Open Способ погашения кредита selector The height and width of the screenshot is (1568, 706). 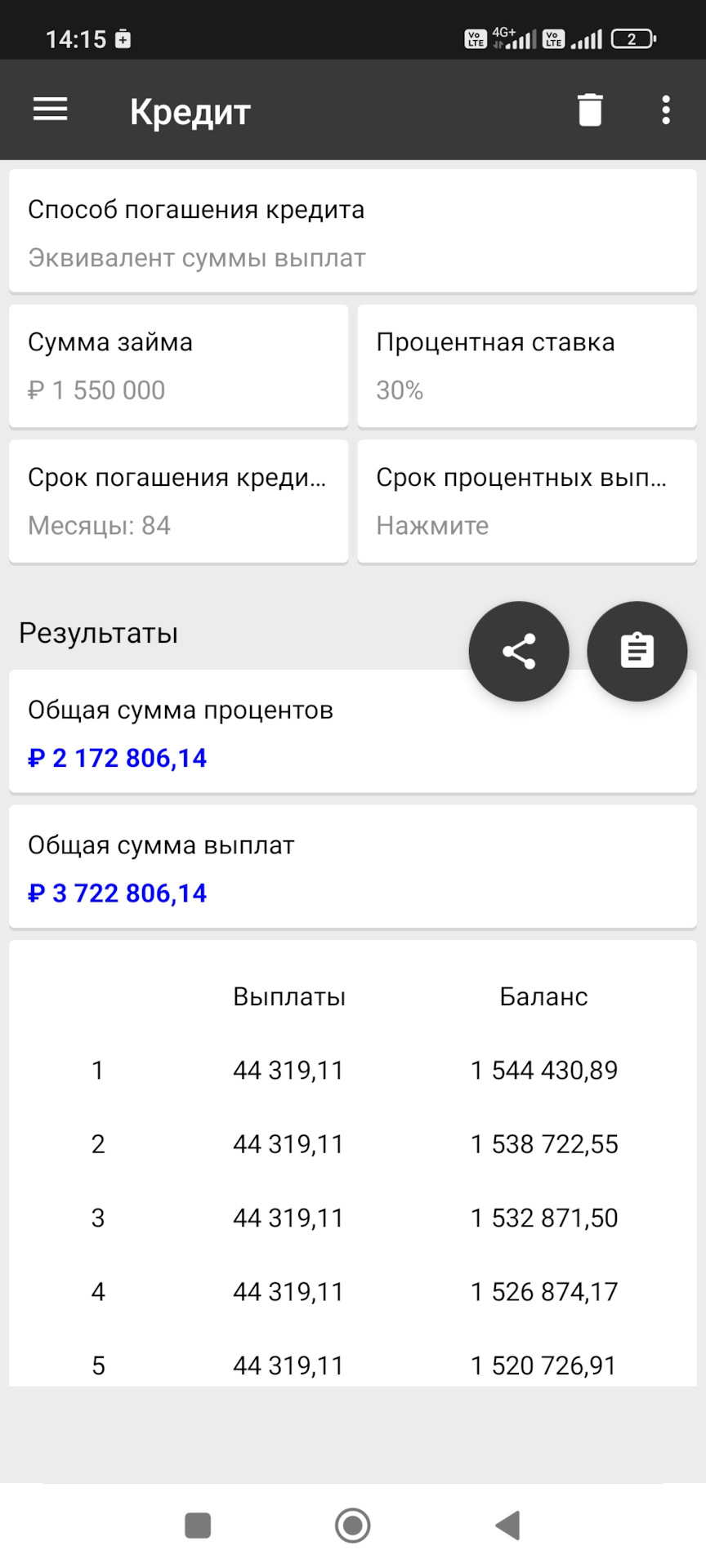point(352,232)
